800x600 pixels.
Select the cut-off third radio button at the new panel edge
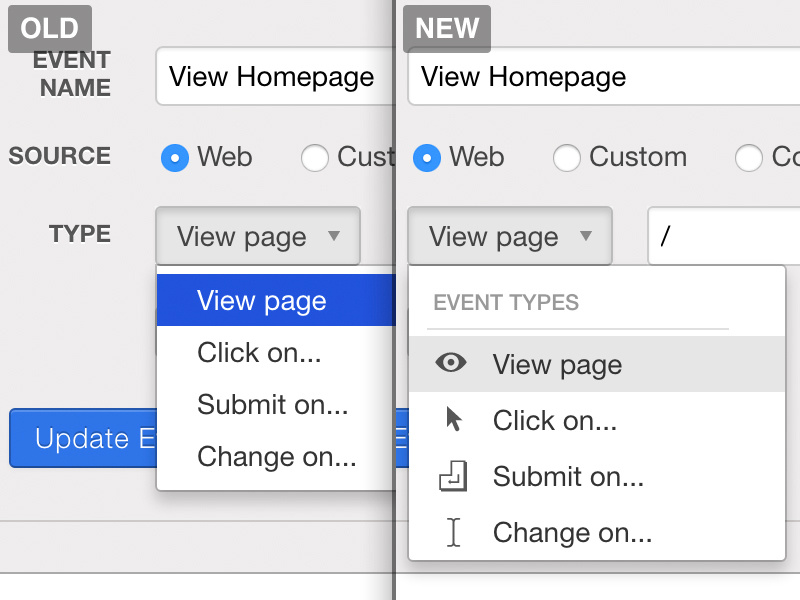pos(748,157)
